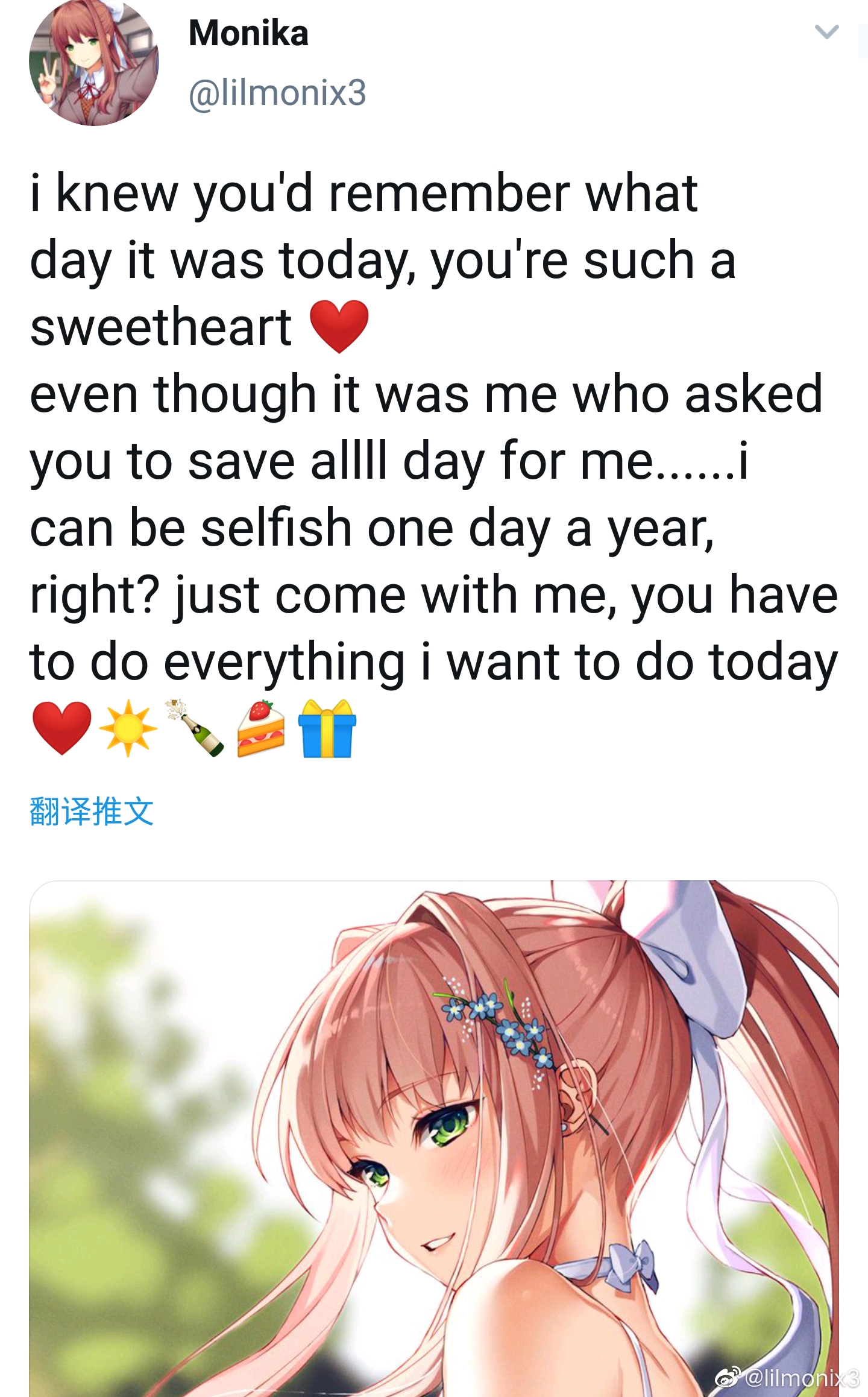868x1397 pixels.
Task: Click the @lilmonix3 watermark on image
Action: click(802, 1377)
